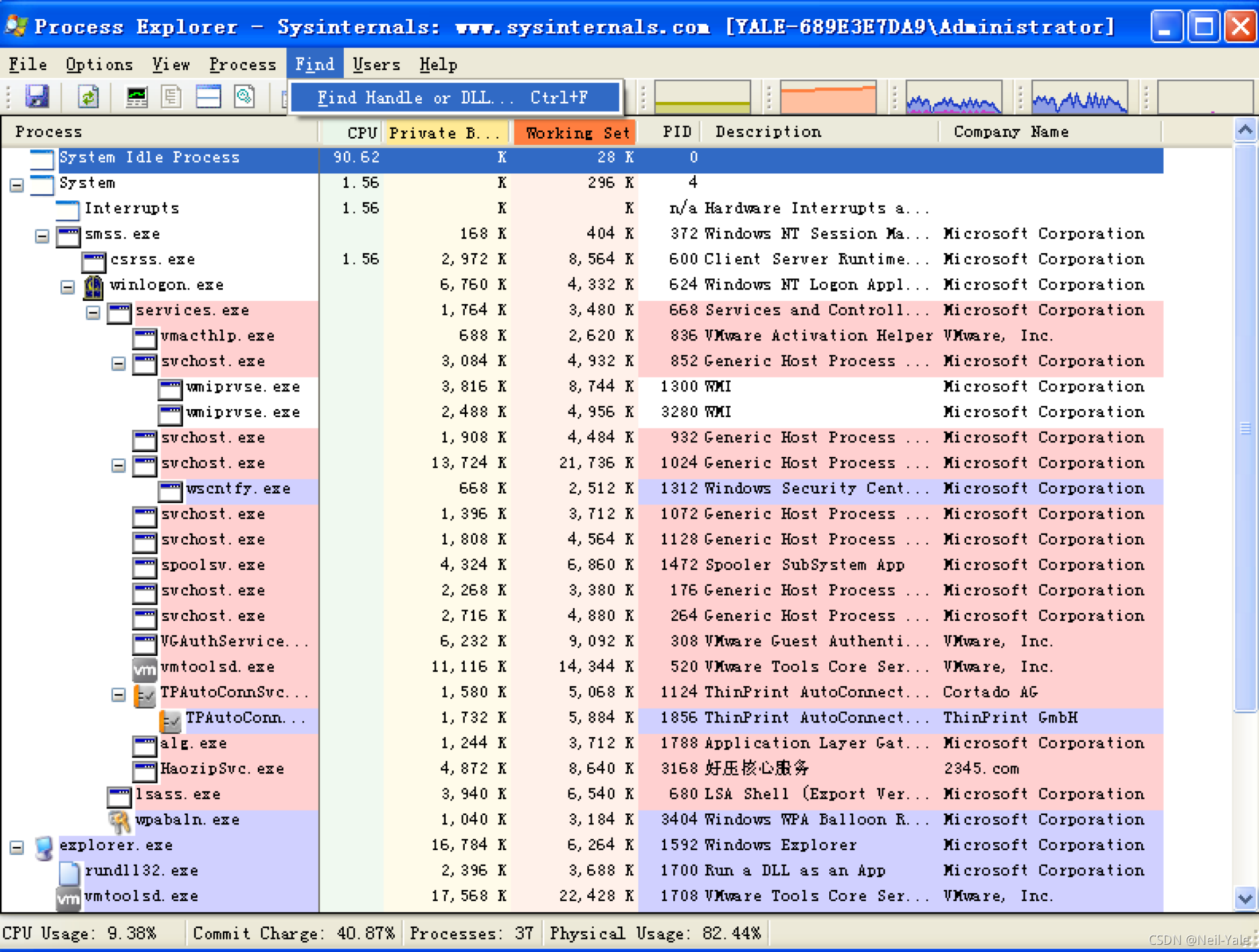The height and width of the screenshot is (952, 1259).
Task: Click the Process Explorer title bar icon
Action: (16, 26)
